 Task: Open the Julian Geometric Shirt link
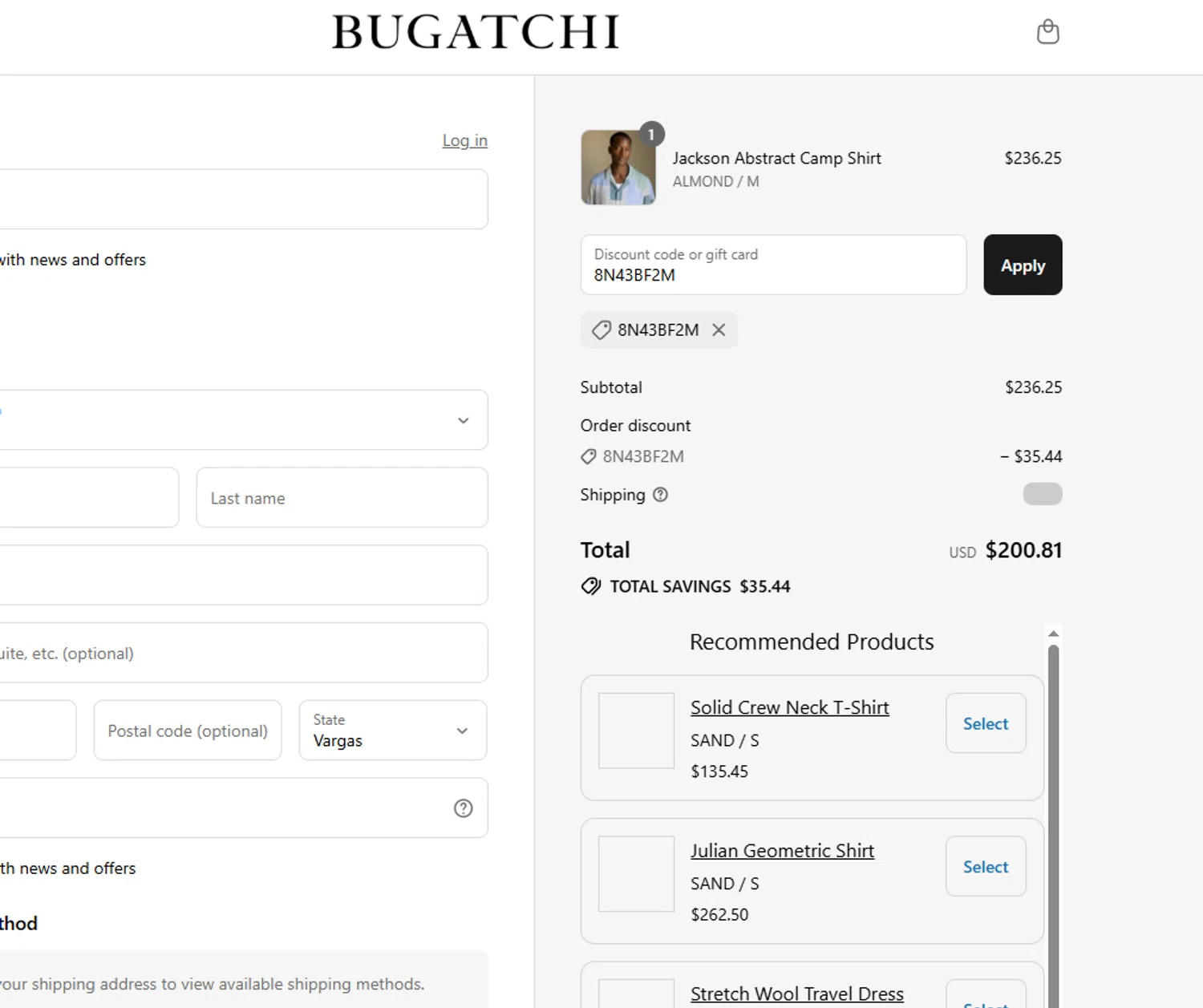coord(782,851)
